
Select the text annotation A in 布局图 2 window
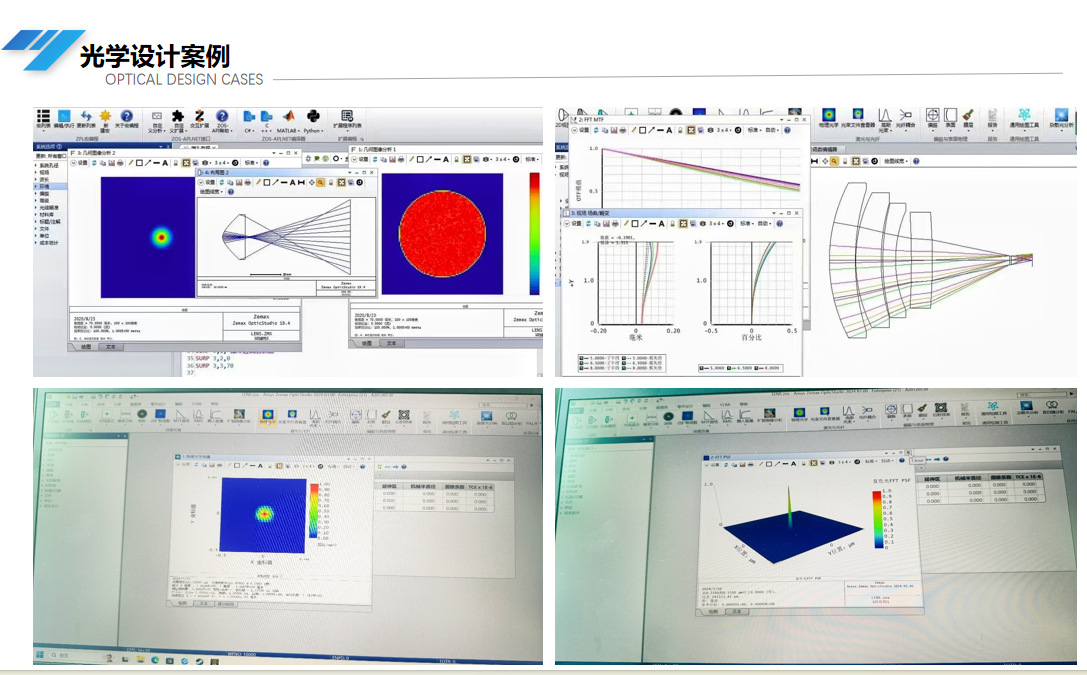pyautogui.click(x=293, y=182)
